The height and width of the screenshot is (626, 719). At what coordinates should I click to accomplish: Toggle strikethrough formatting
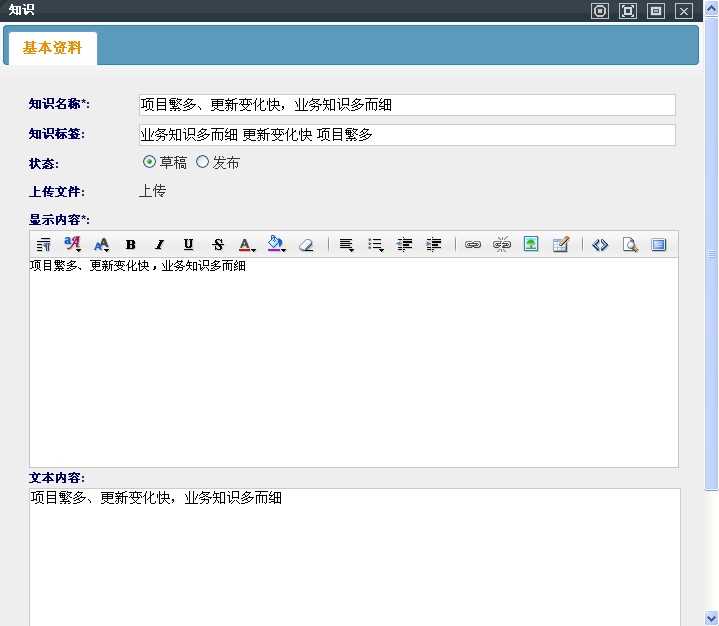[218, 245]
